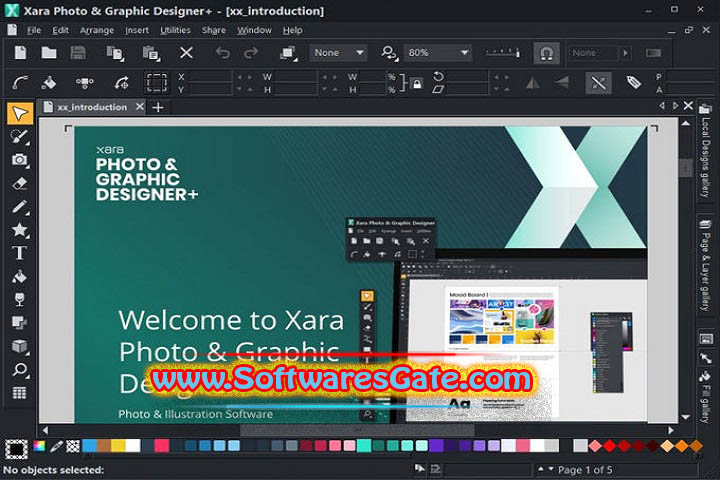
Task: Click width nudge arrows
Action: [330, 77]
